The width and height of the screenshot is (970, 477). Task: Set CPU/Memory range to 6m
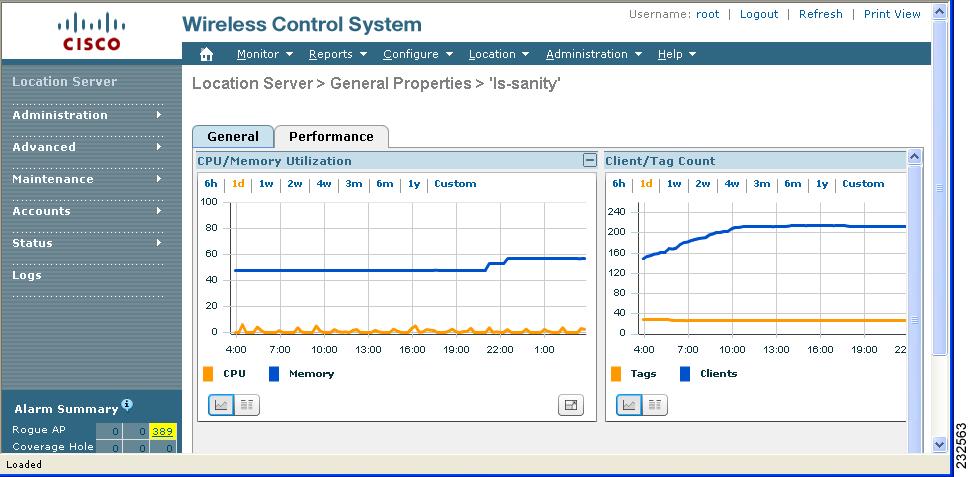click(x=385, y=184)
